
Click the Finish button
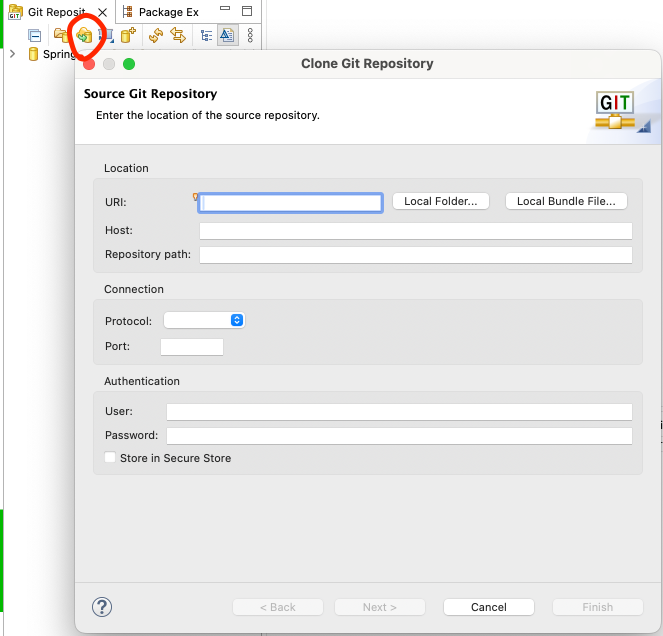pos(597,607)
